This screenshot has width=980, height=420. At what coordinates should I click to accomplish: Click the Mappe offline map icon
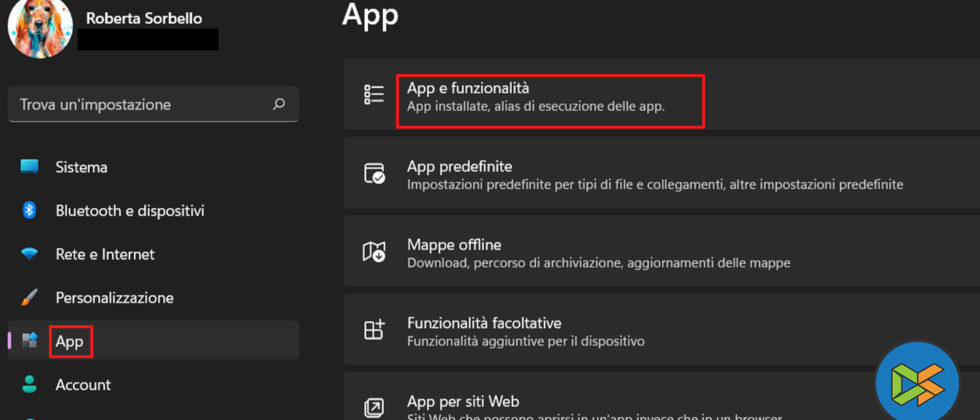coord(374,252)
